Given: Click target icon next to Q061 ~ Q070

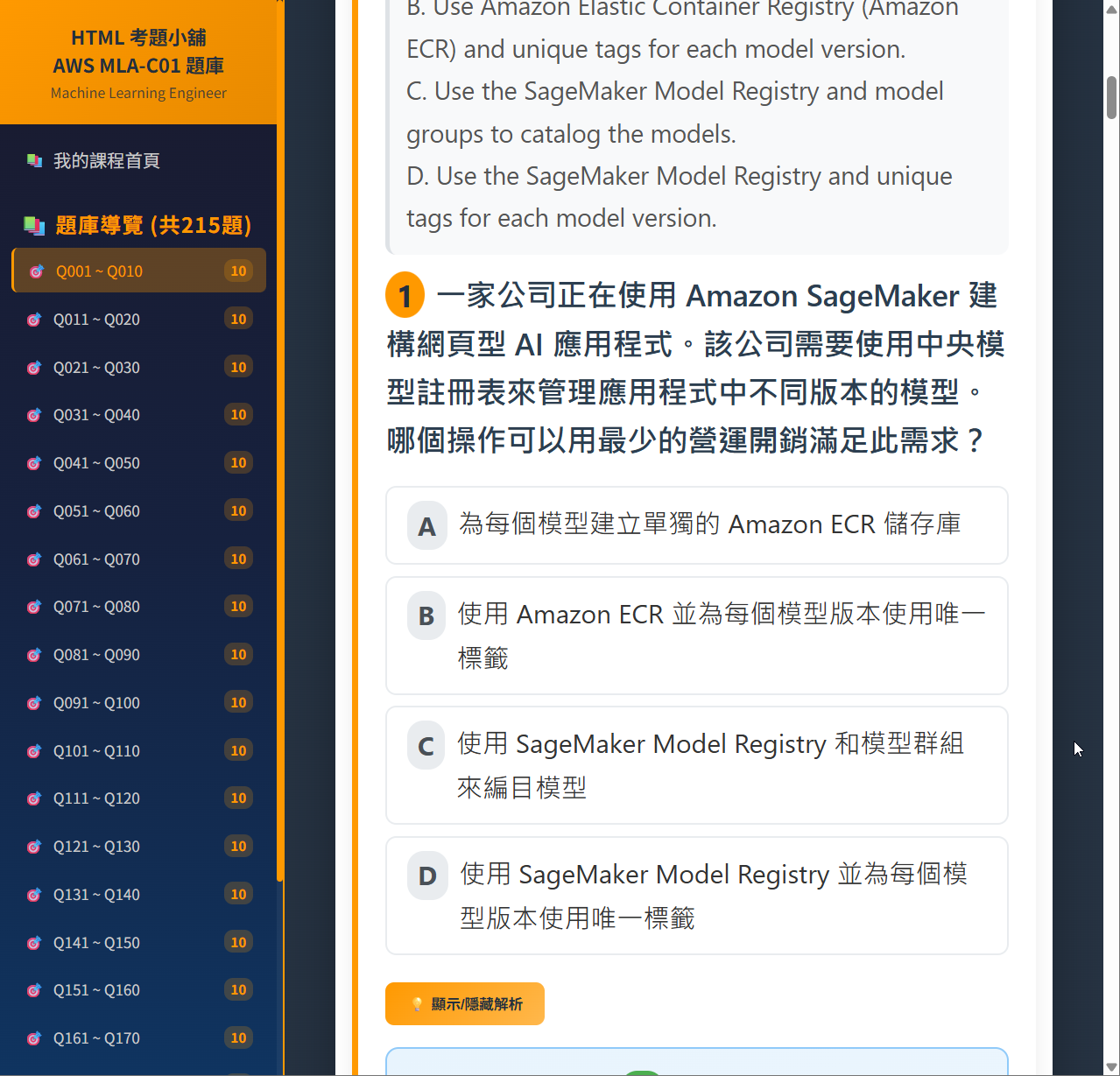Looking at the screenshot, I should coord(34,559).
